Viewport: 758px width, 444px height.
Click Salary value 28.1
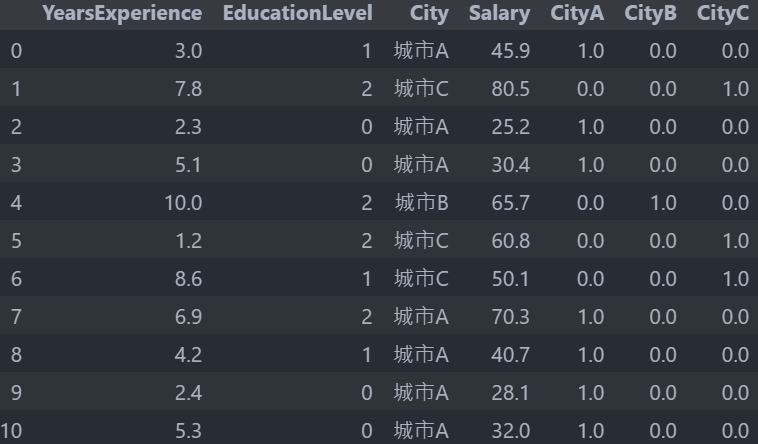point(511,393)
